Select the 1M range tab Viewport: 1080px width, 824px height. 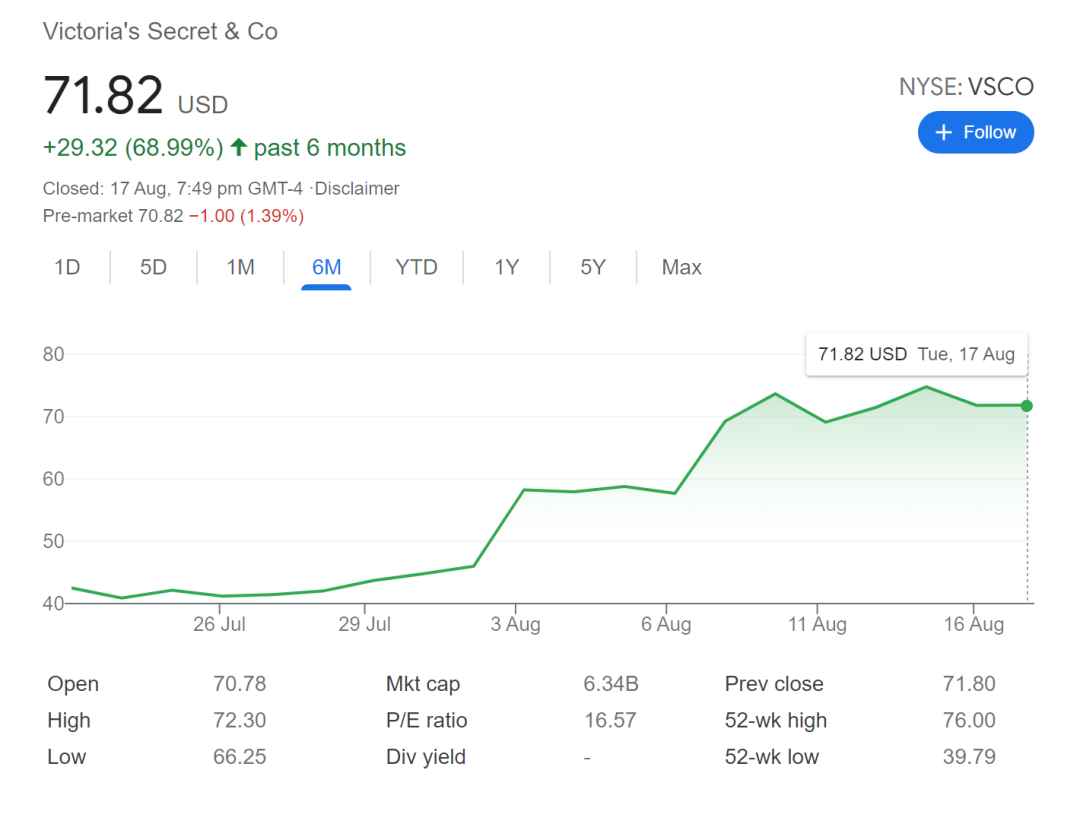coord(240,267)
